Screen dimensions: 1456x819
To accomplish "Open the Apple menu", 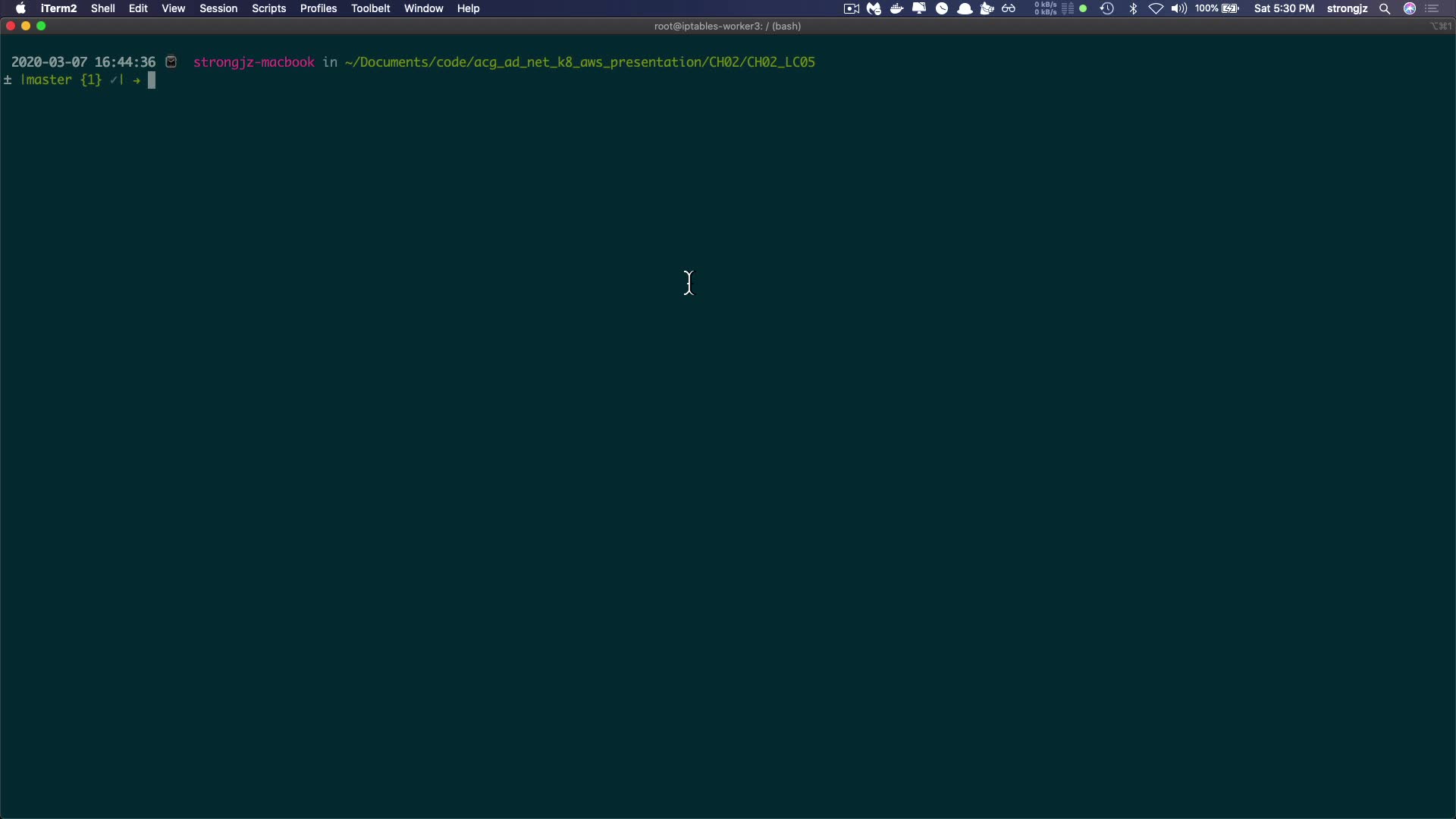I will click(20, 8).
